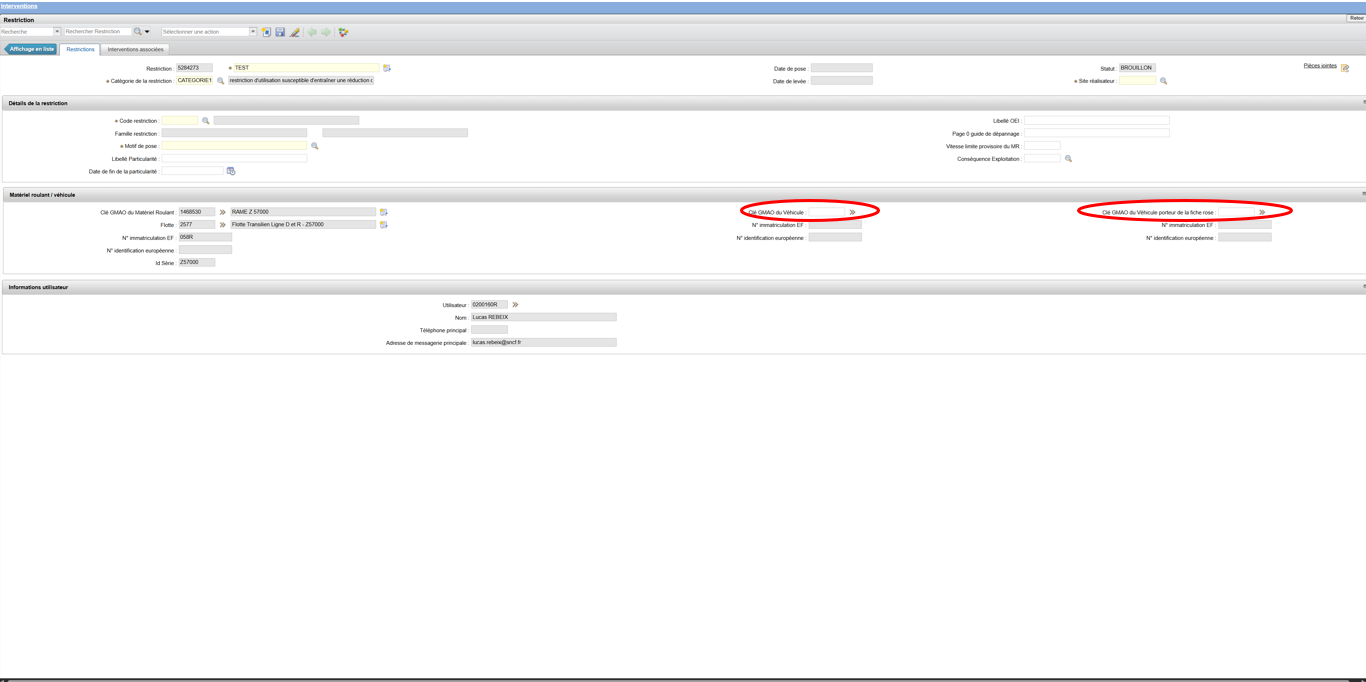Open the Conséquence Exploitation lookup magnifier
The width and height of the screenshot is (1366, 682).
coord(1068,159)
